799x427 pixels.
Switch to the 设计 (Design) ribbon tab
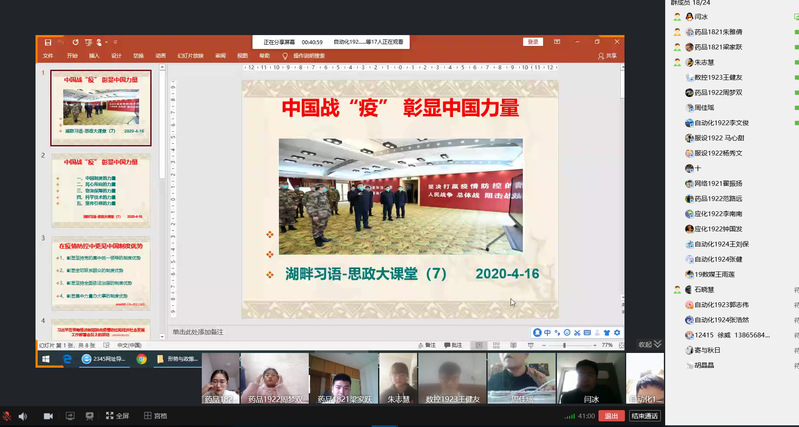(116, 56)
